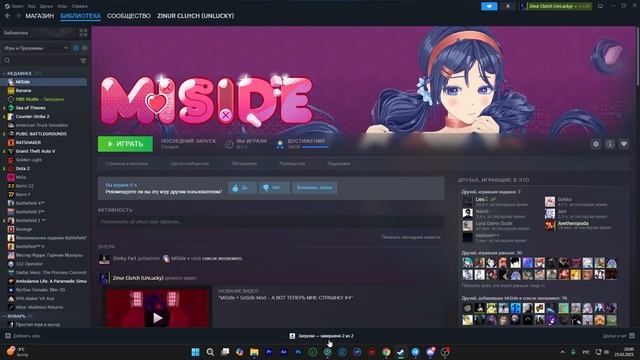The image size is (640, 360).
Task: Open the МАГАЗИН tab
Action: [x=40, y=16]
